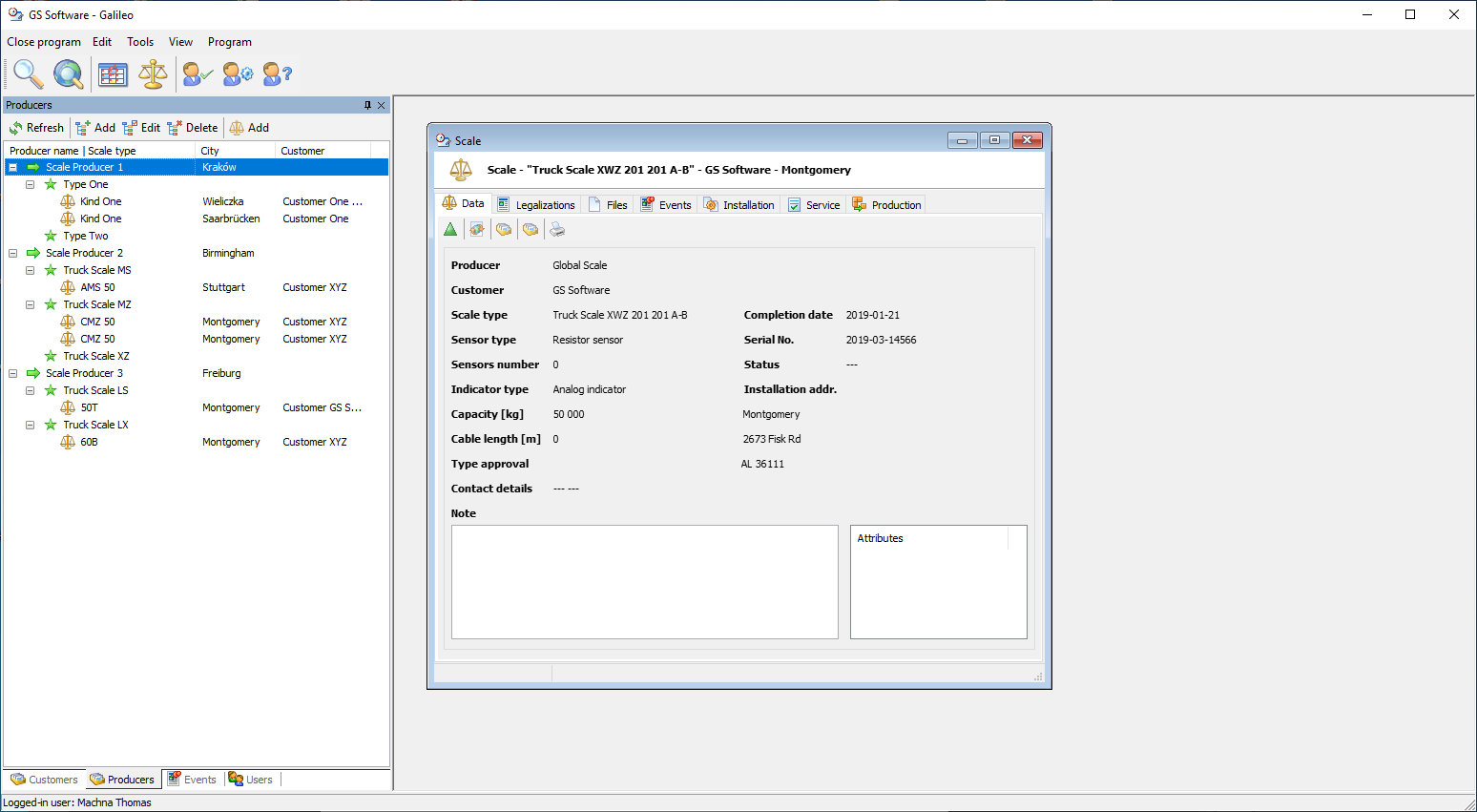This screenshot has height=812, width=1477.
Task: Pin the Producers panel with pushpin icon
Action: click(x=367, y=105)
